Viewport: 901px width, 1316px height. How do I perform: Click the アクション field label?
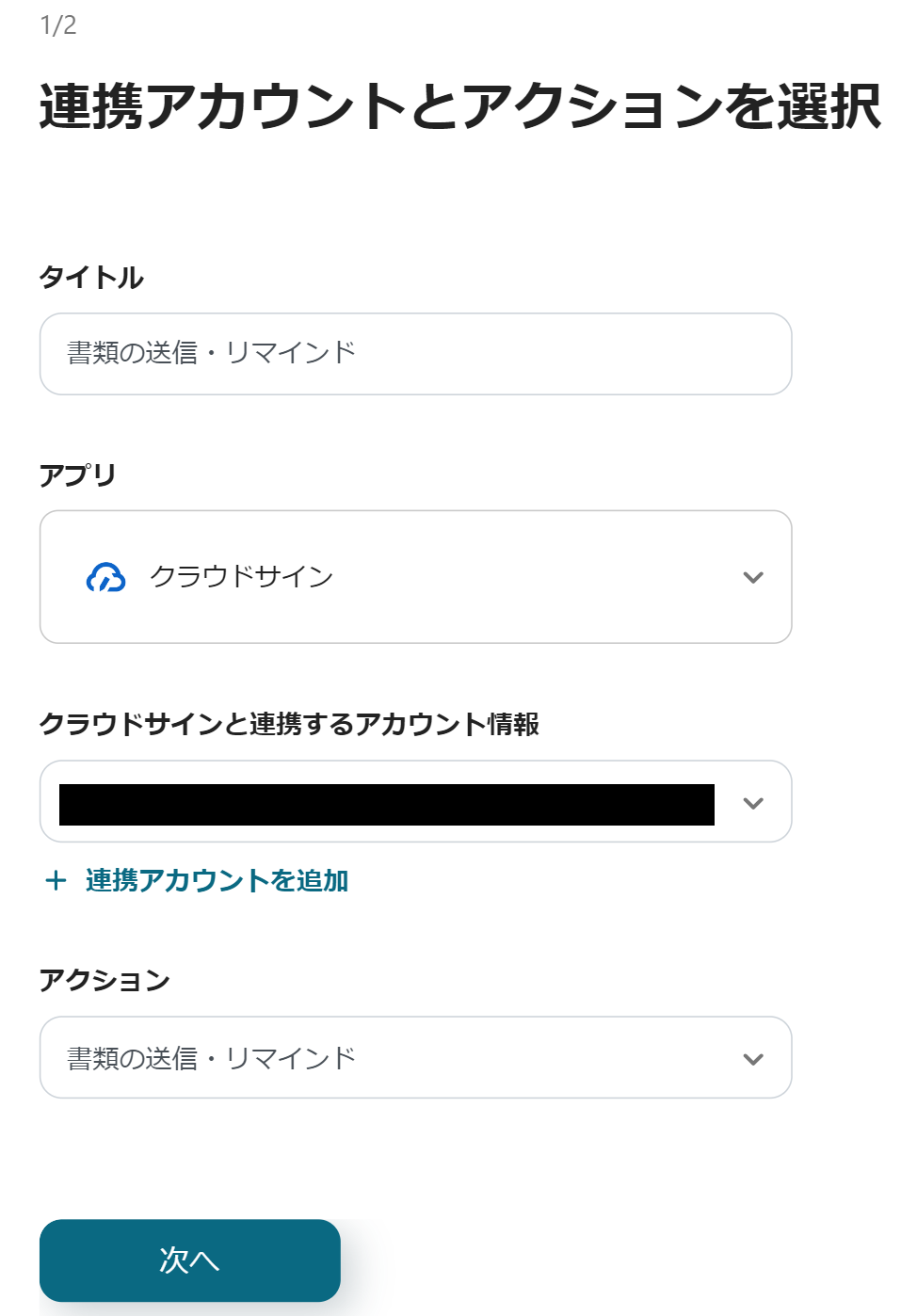105,980
